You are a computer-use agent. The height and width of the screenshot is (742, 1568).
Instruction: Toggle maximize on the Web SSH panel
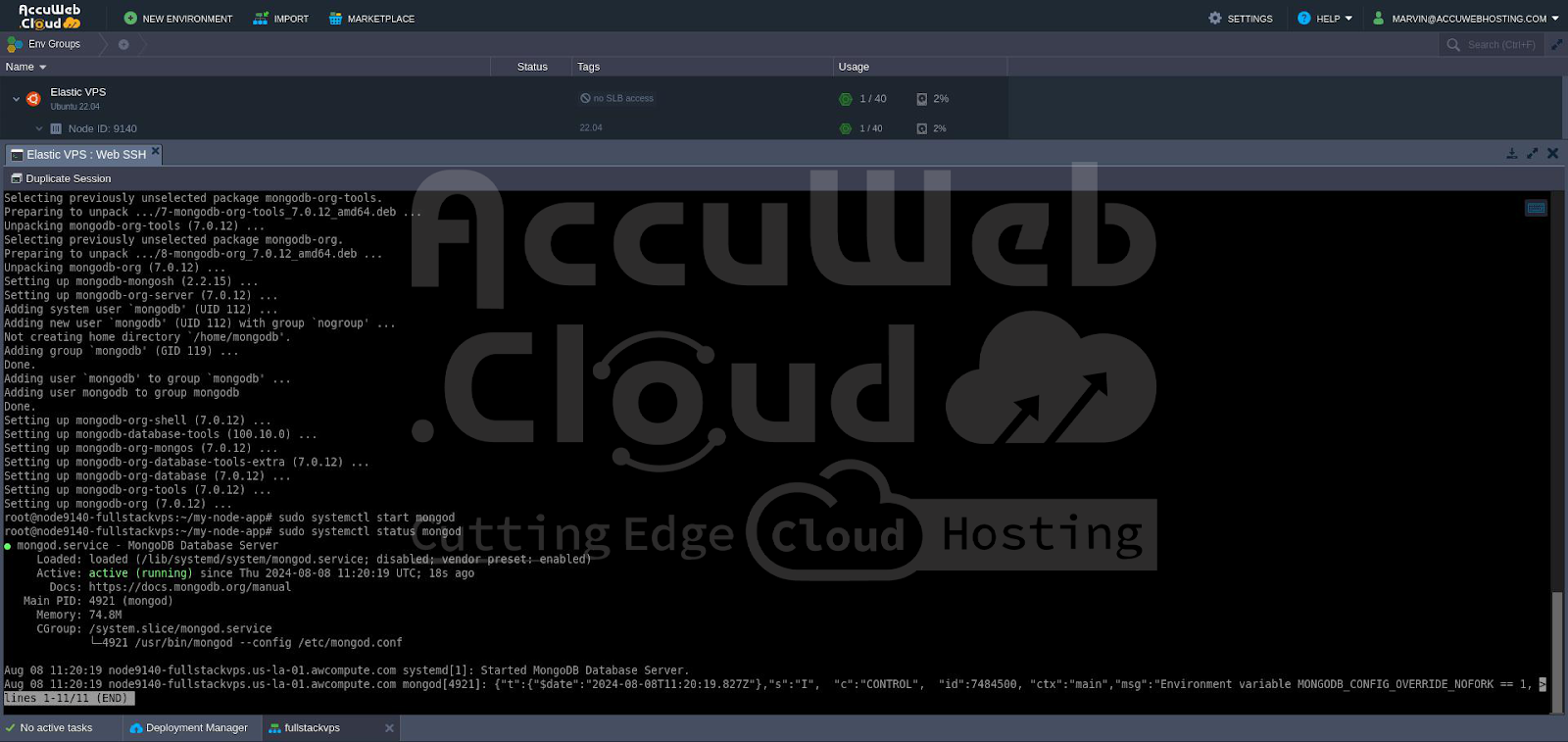tap(1532, 154)
